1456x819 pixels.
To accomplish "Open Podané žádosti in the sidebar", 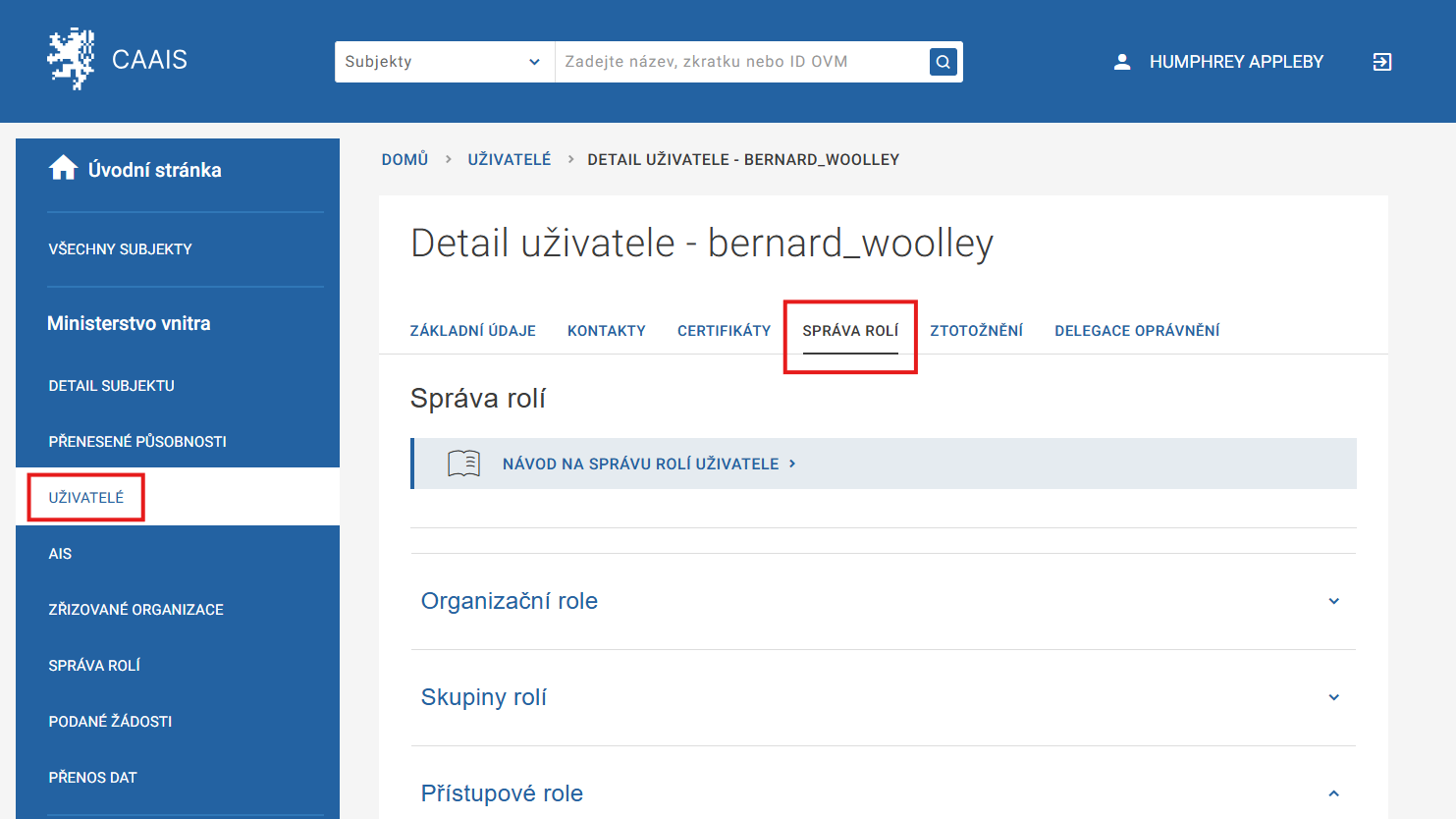I will 110,722.
